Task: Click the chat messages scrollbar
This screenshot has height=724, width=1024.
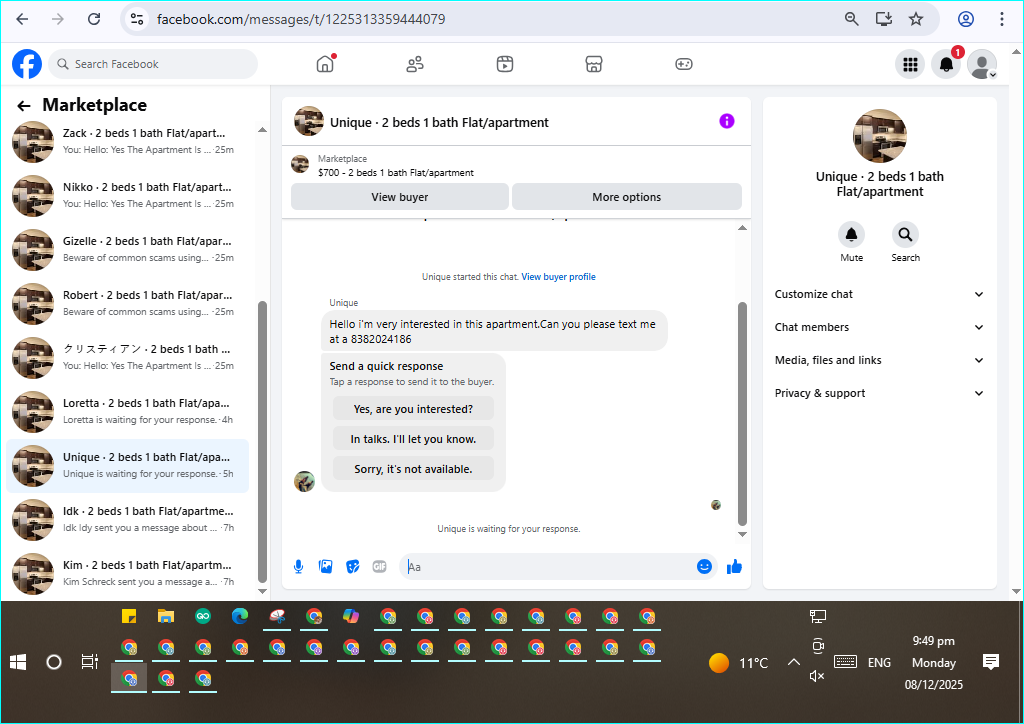Action: point(742,414)
